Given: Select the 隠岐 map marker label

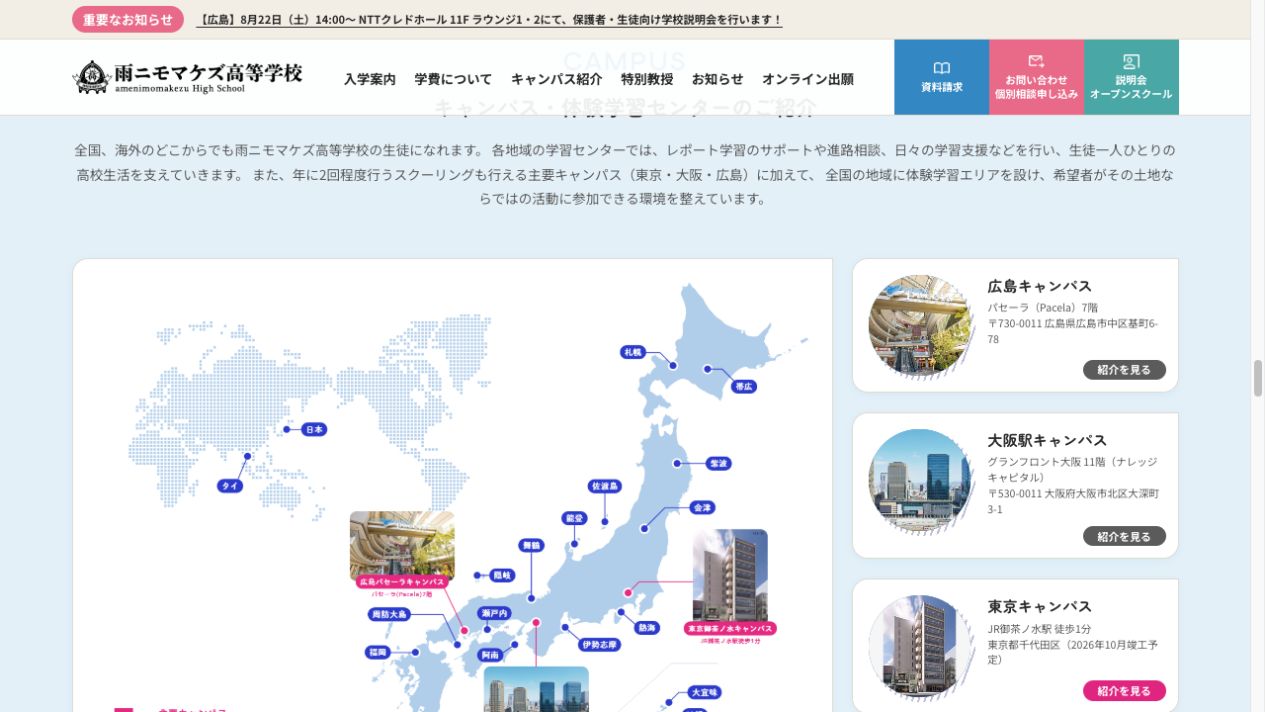Looking at the screenshot, I should (x=501, y=575).
